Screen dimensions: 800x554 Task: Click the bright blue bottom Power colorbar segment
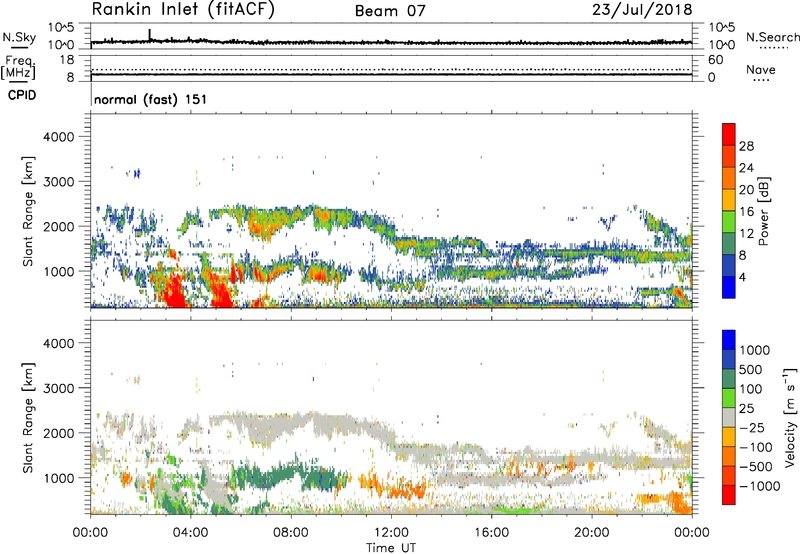pyautogui.click(x=729, y=287)
